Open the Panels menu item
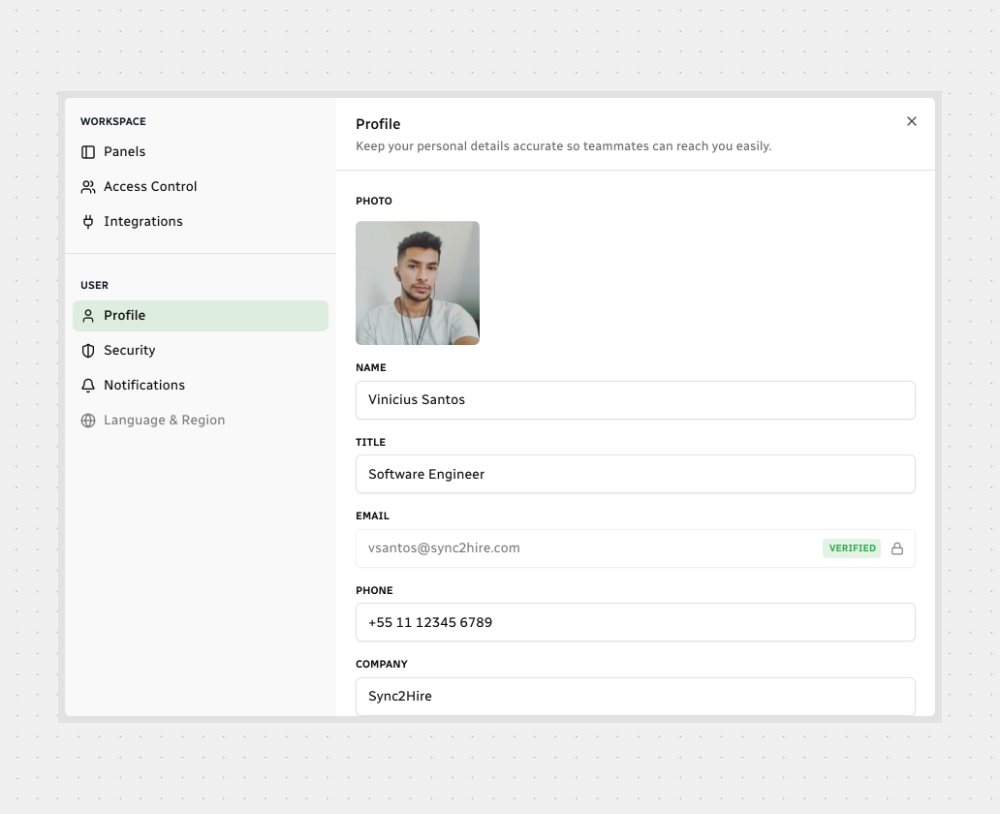The width and height of the screenshot is (1000, 814). tap(200, 152)
